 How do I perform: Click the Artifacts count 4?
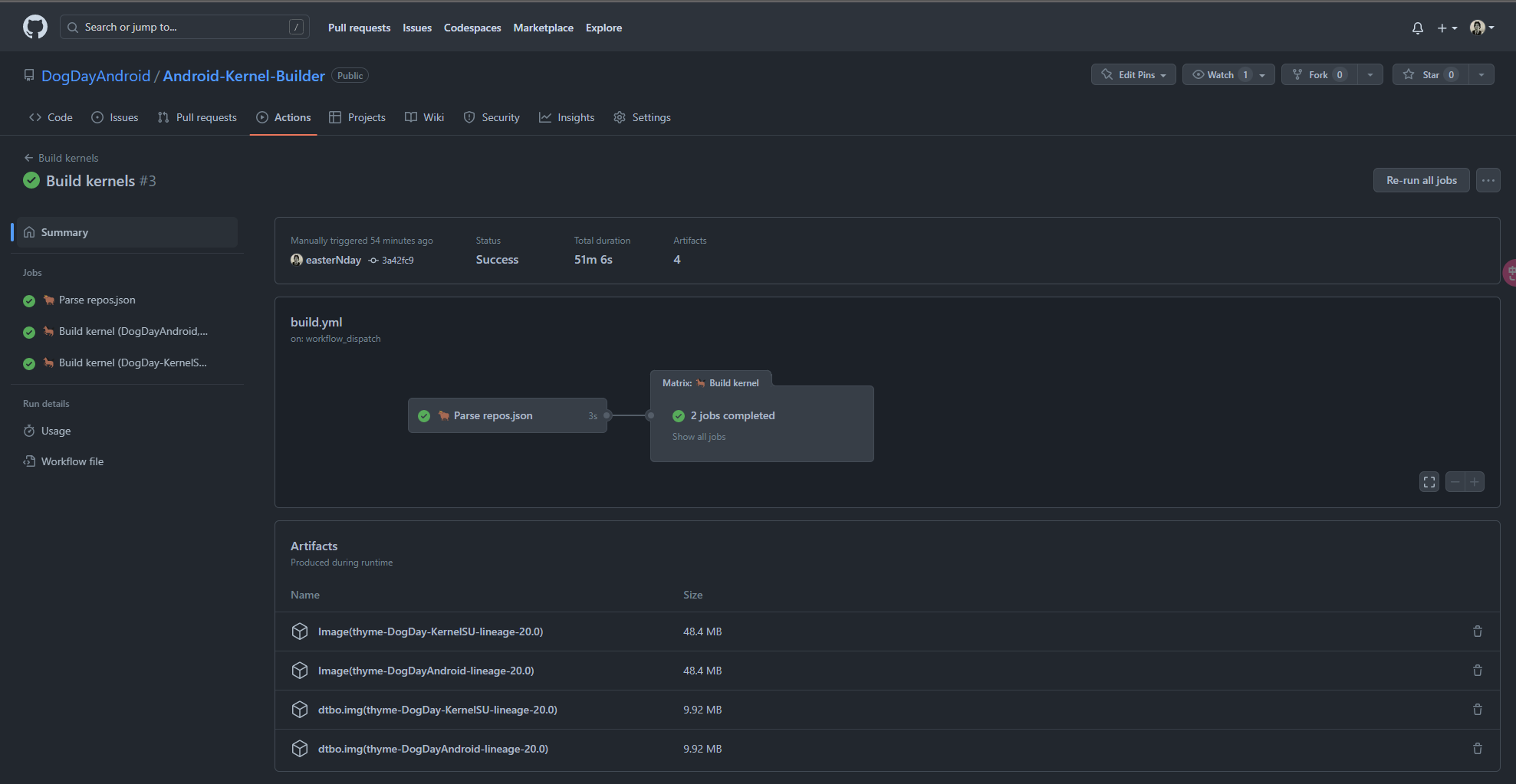(x=677, y=260)
